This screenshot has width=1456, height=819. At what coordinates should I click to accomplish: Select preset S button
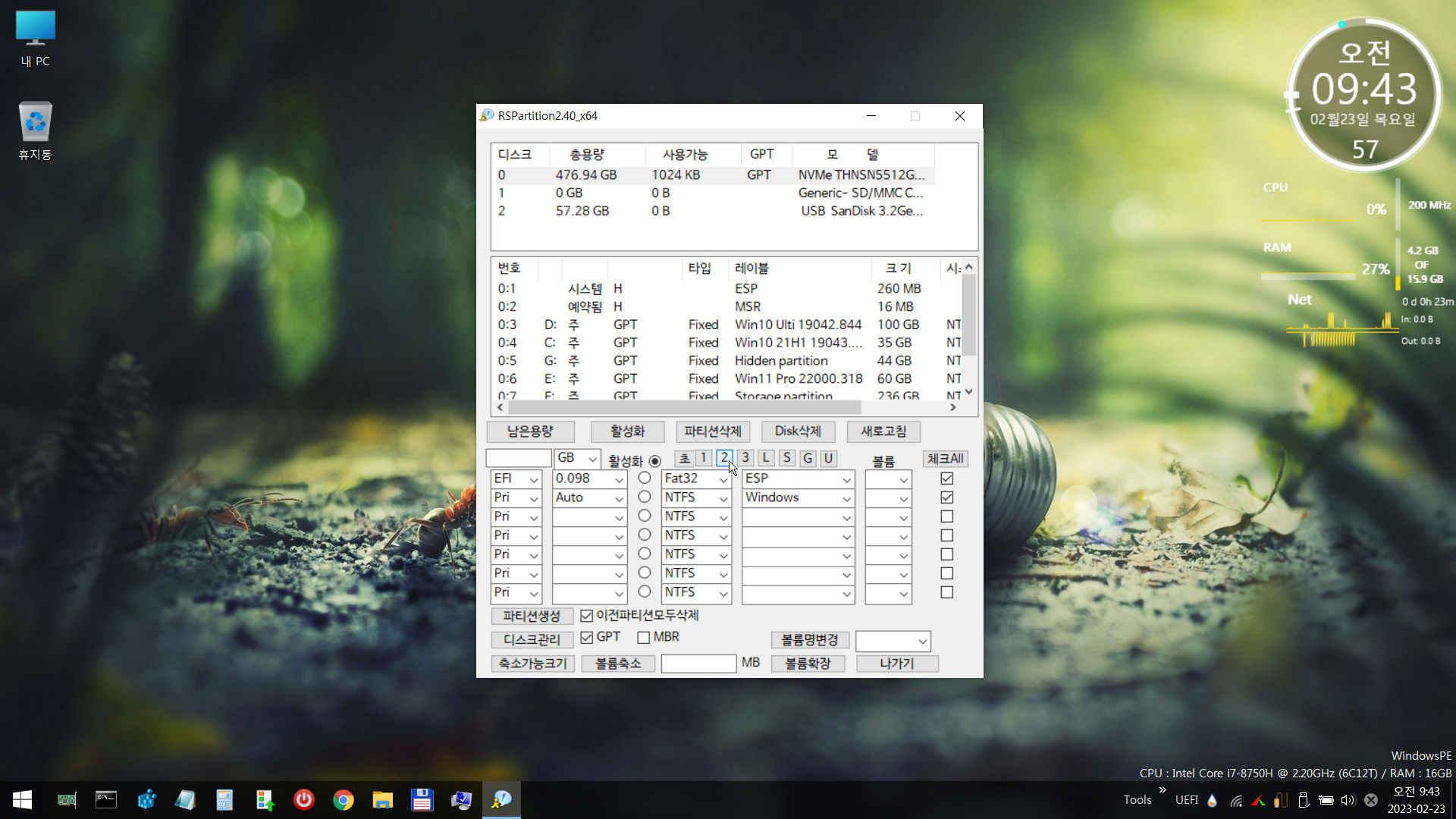786,458
